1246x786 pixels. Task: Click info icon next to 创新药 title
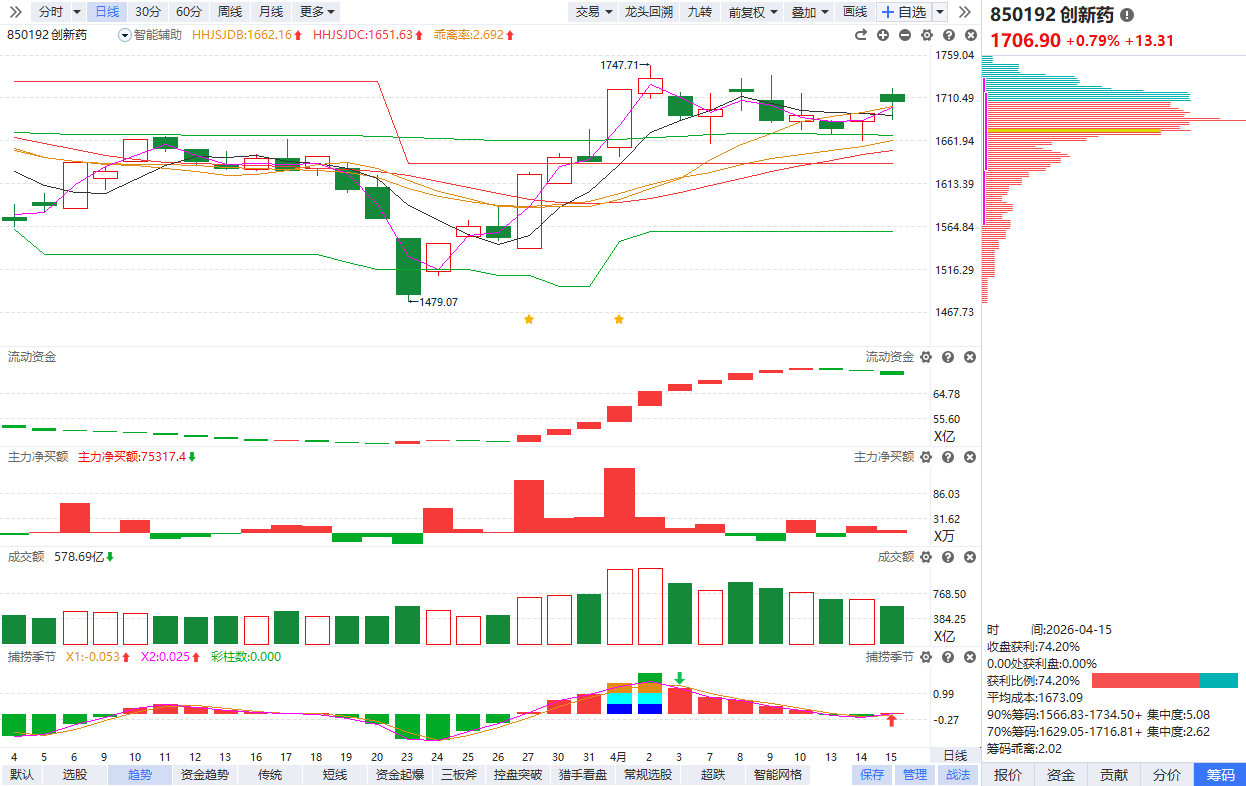pyautogui.click(x=1127, y=16)
